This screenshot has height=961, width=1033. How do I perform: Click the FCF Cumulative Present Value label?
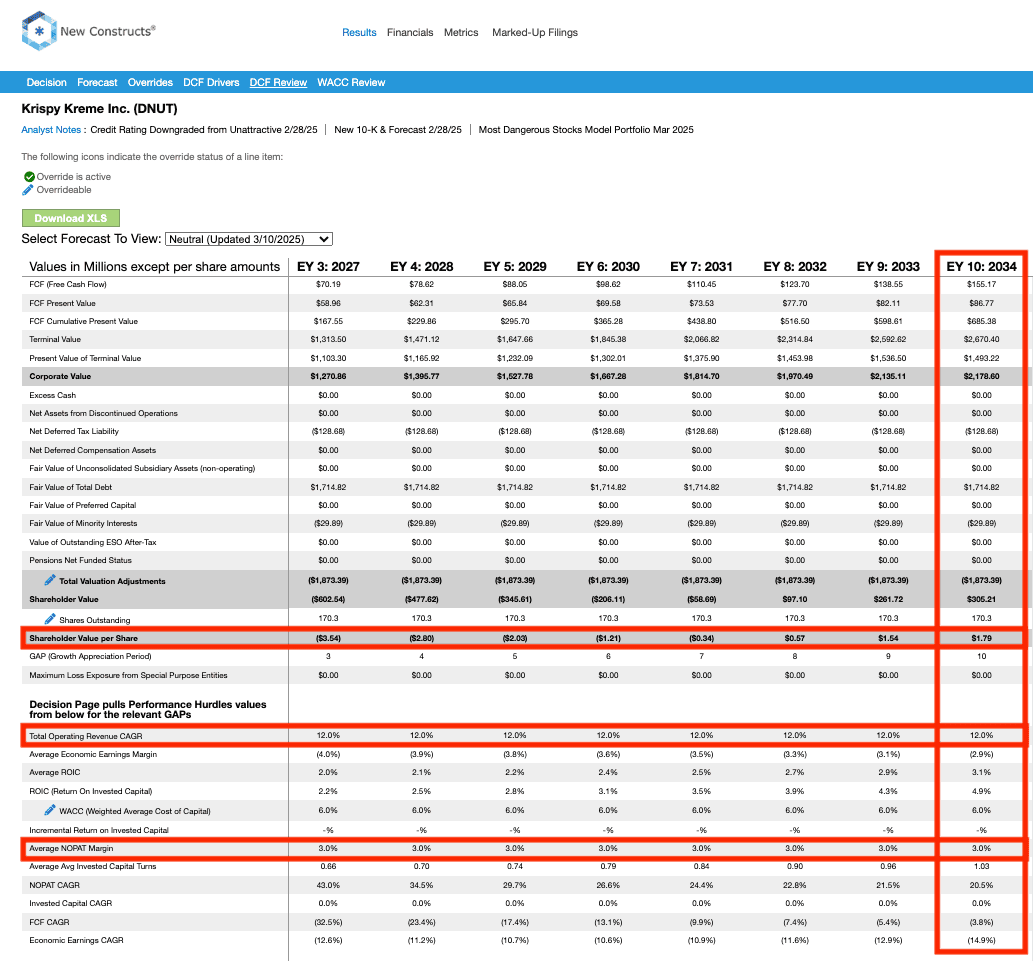(x=84, y=321)
